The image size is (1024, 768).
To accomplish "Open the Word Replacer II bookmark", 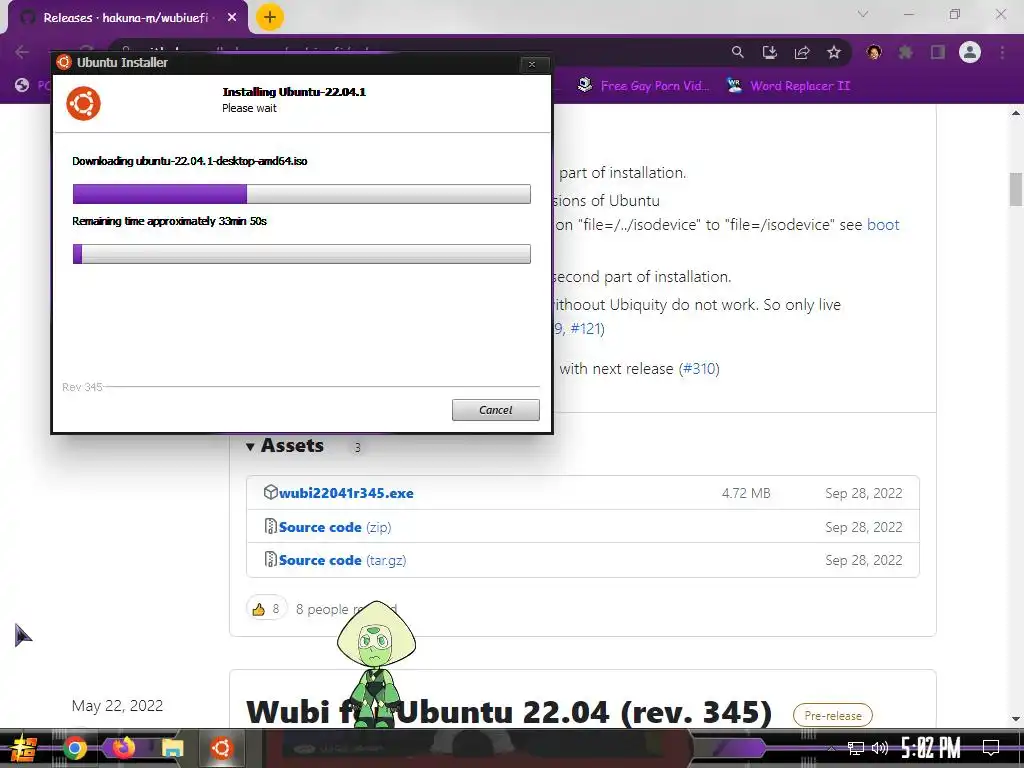I will click(x=788, y=86).
